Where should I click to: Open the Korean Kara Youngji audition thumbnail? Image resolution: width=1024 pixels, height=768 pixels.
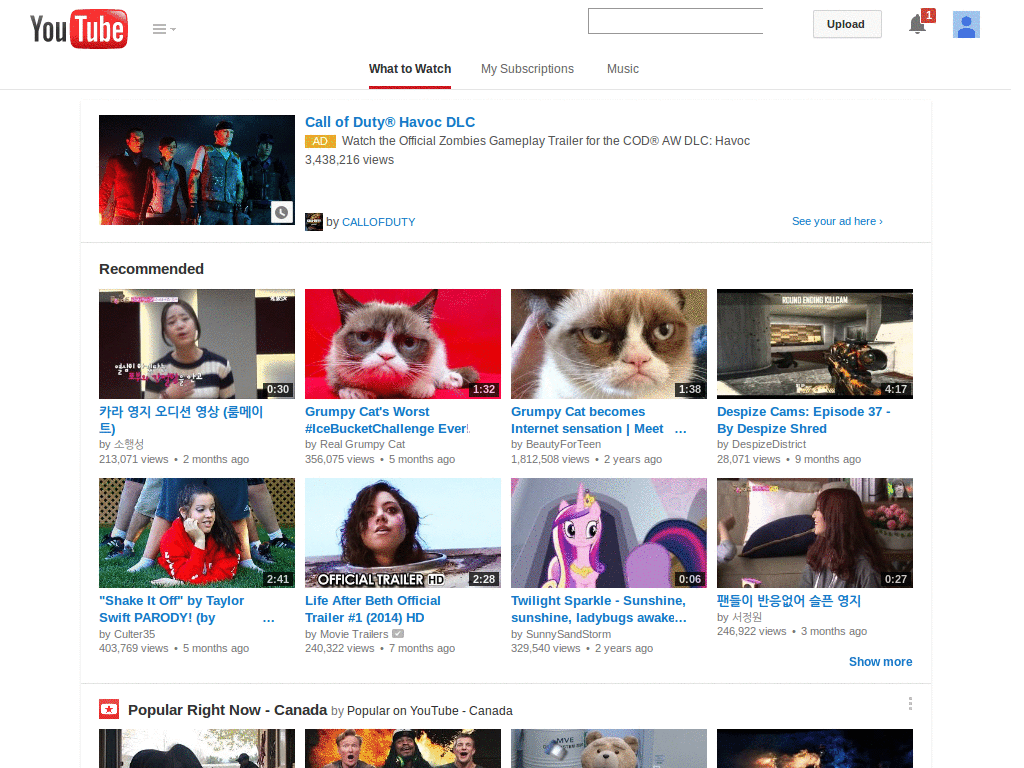[197, 344]
